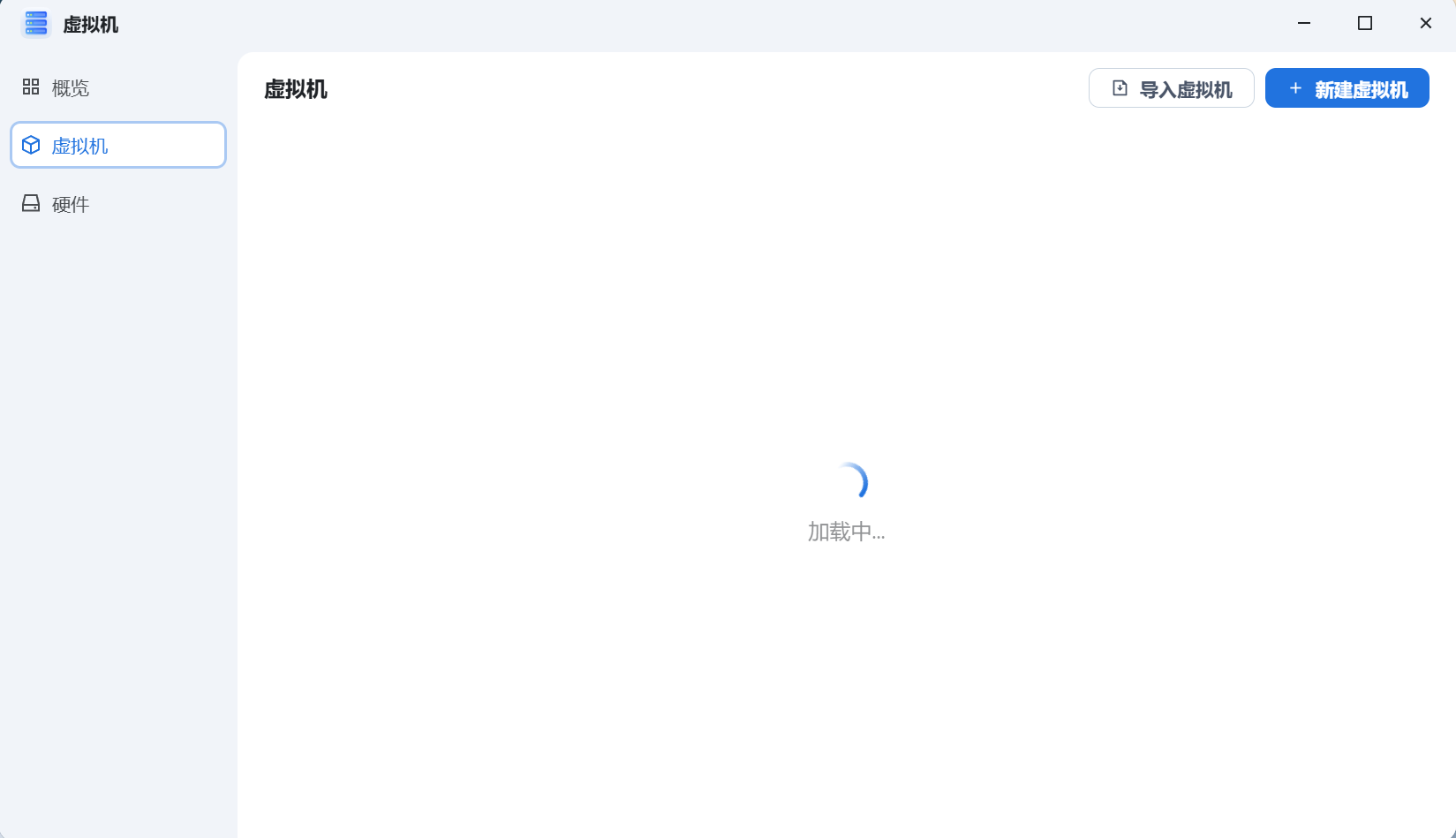Click the 加载中... loading text

(846, 532)
